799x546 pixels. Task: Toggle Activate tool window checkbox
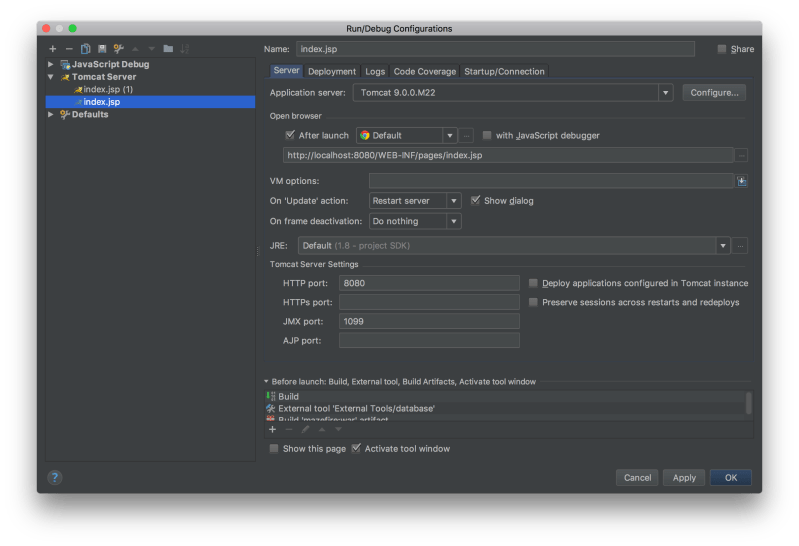(356, 448)
